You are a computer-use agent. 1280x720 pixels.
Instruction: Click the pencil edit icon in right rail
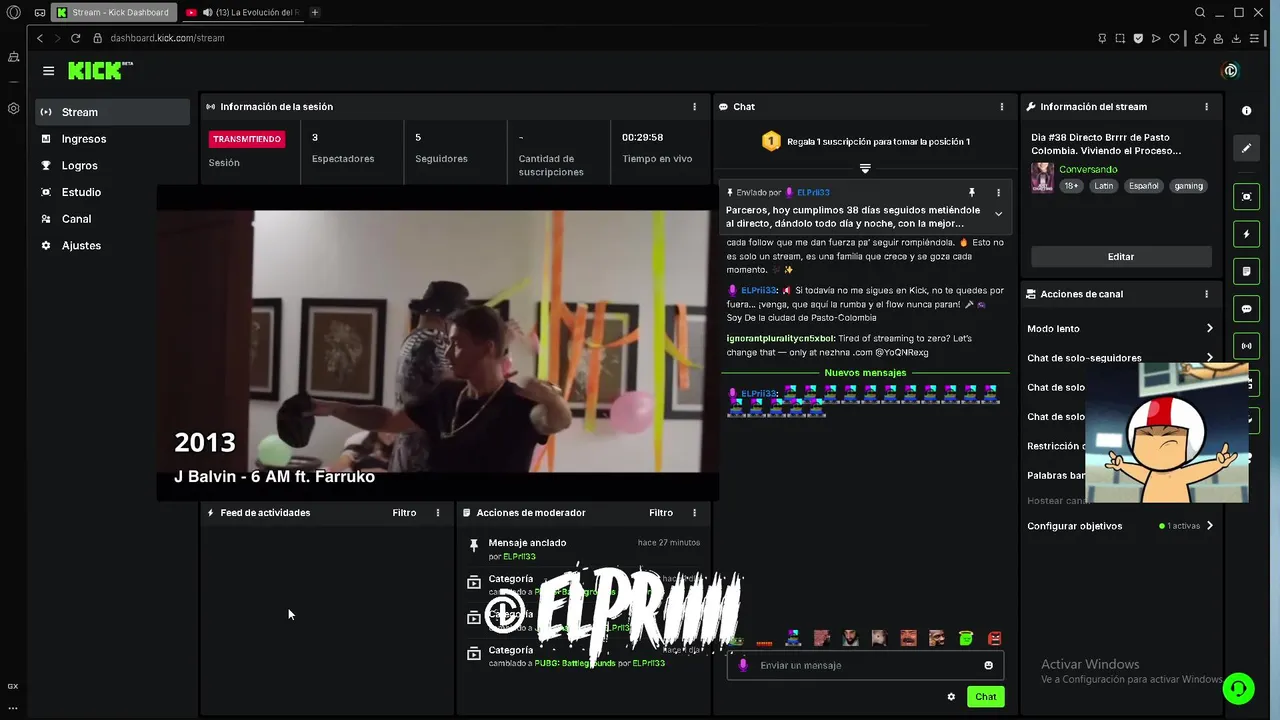point(1246,148)
